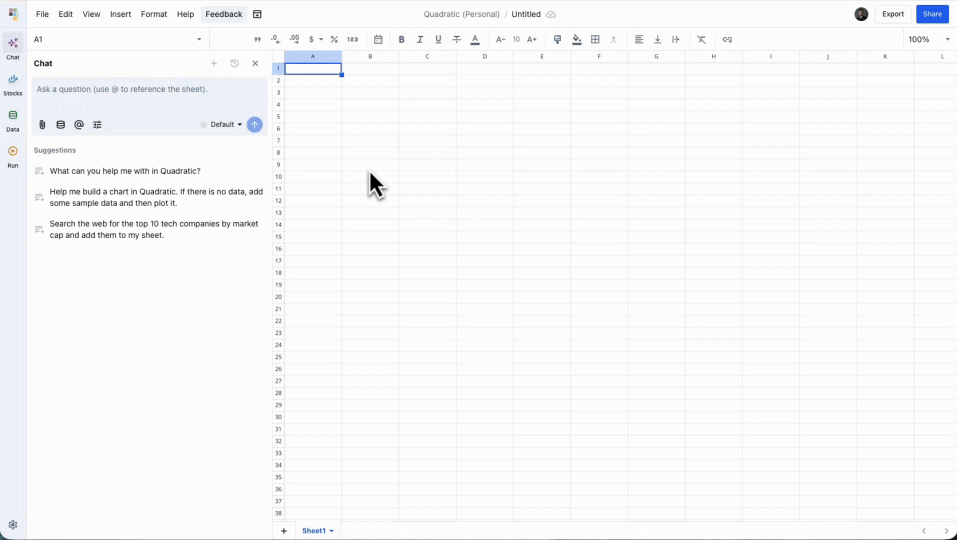Image resolution: width=957 pixels, height=540 pixels.
Task: Click the user avatar
Action: pyautogui.click(x=861, y=14)
